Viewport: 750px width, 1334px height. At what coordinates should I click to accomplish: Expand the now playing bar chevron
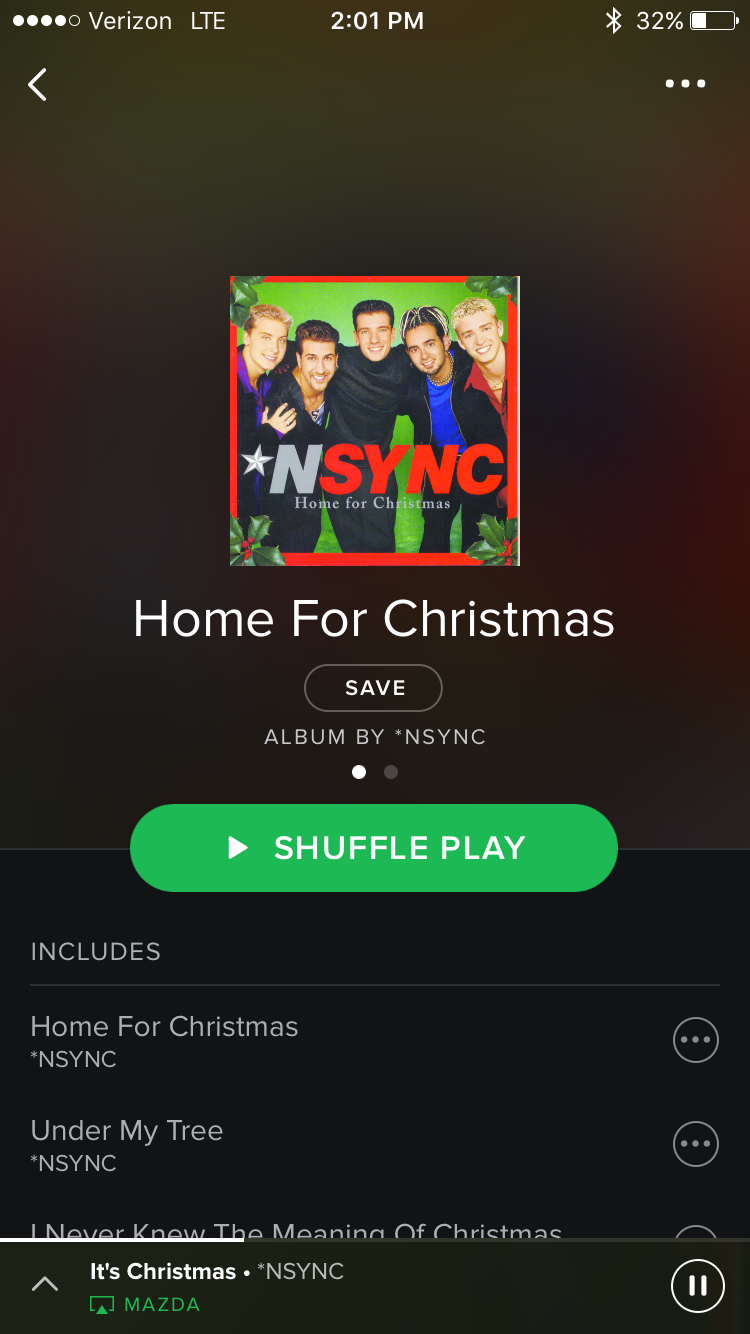tap(45, 1284)
